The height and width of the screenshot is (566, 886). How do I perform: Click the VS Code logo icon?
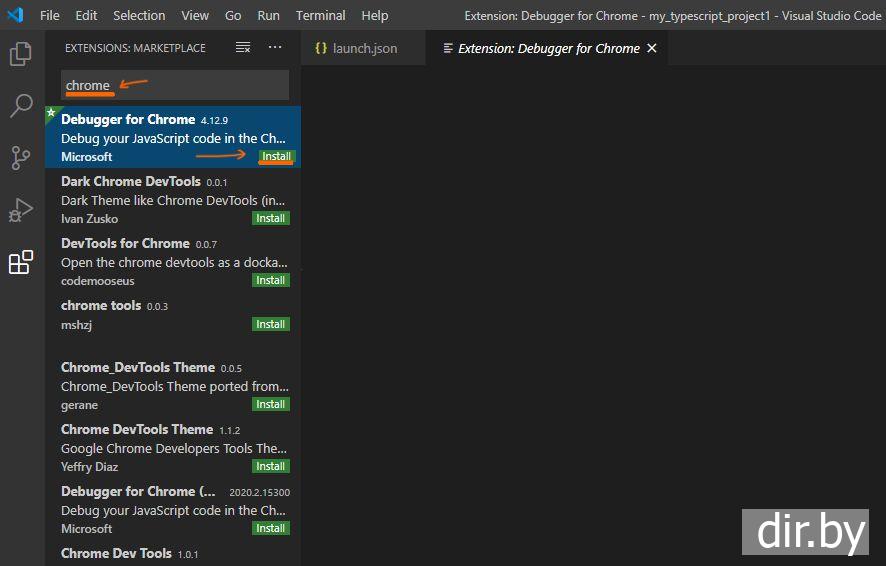[15, 15]
